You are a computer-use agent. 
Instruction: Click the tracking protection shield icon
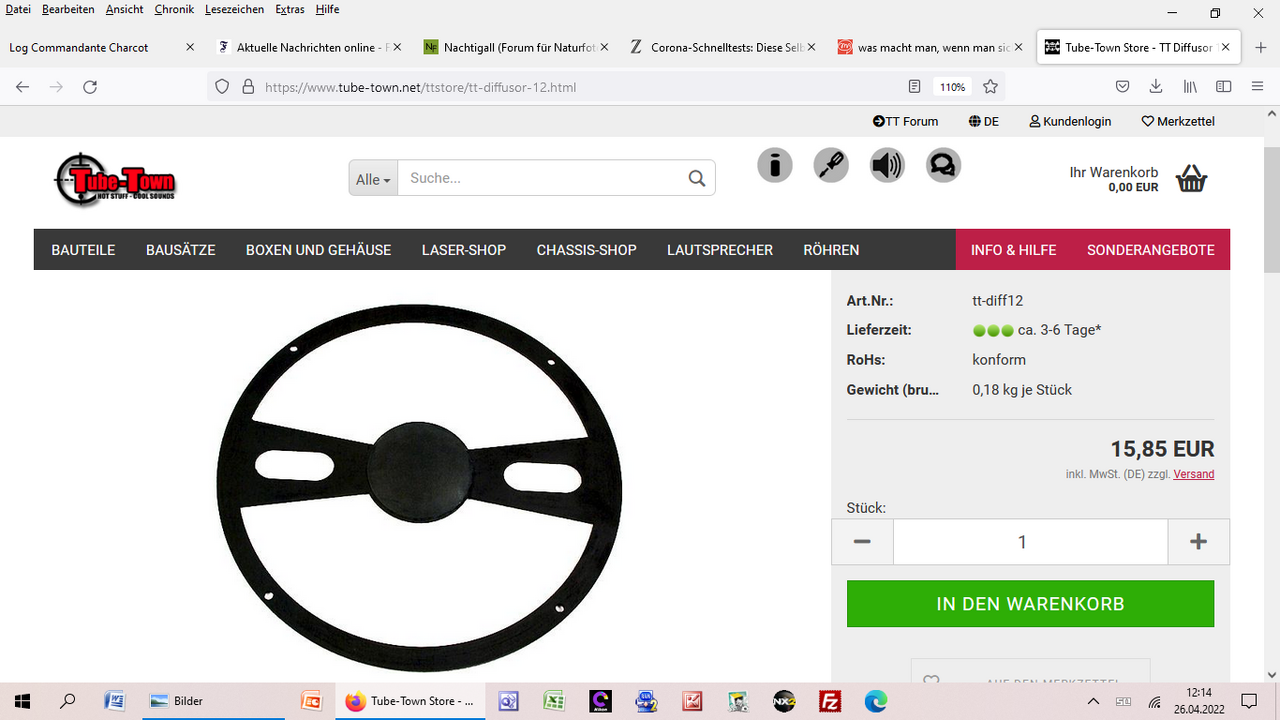pyautogui.click(x=223, y=87)
